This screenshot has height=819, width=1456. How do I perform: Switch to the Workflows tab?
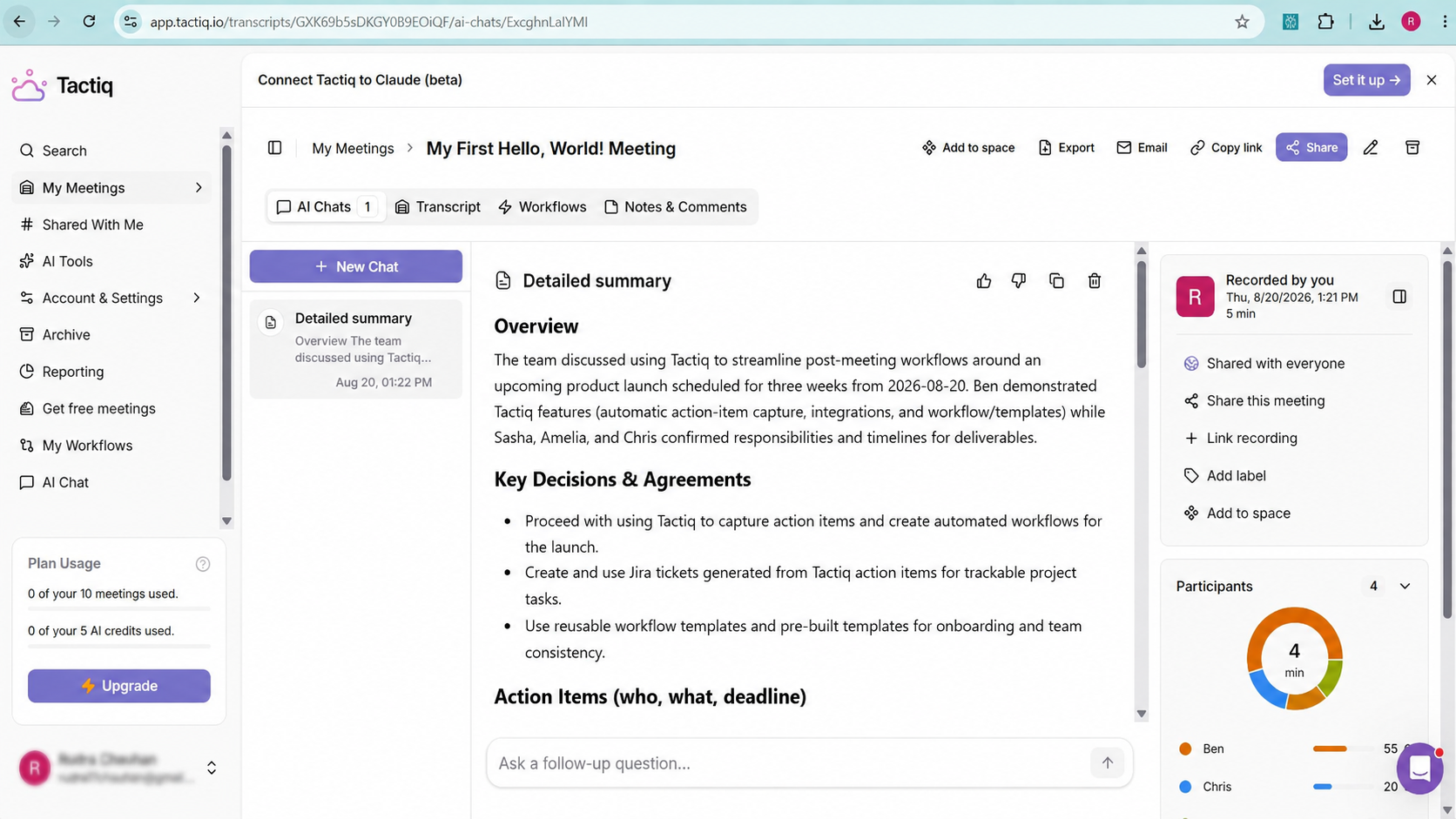coord(542,207)
